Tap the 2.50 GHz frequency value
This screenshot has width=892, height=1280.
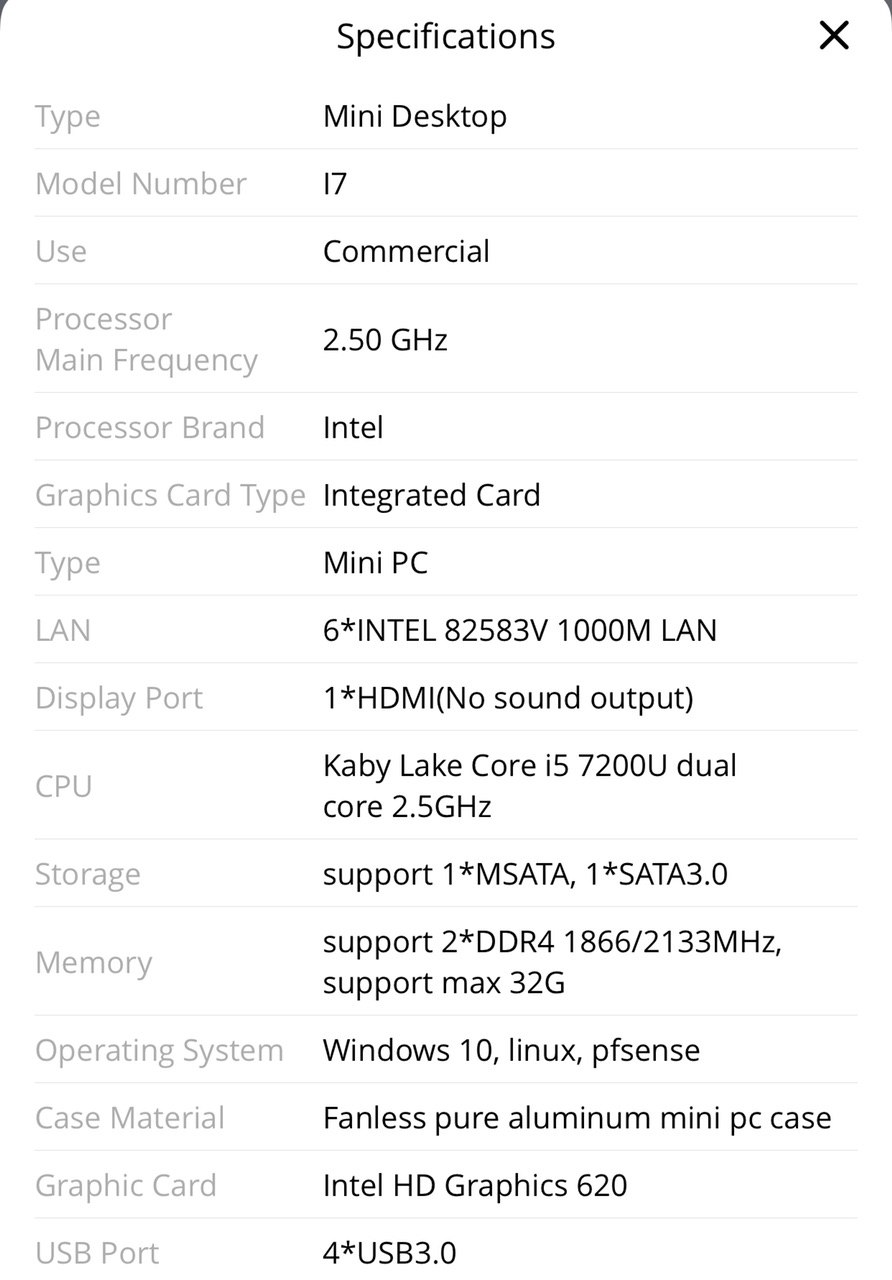(385, 340)
